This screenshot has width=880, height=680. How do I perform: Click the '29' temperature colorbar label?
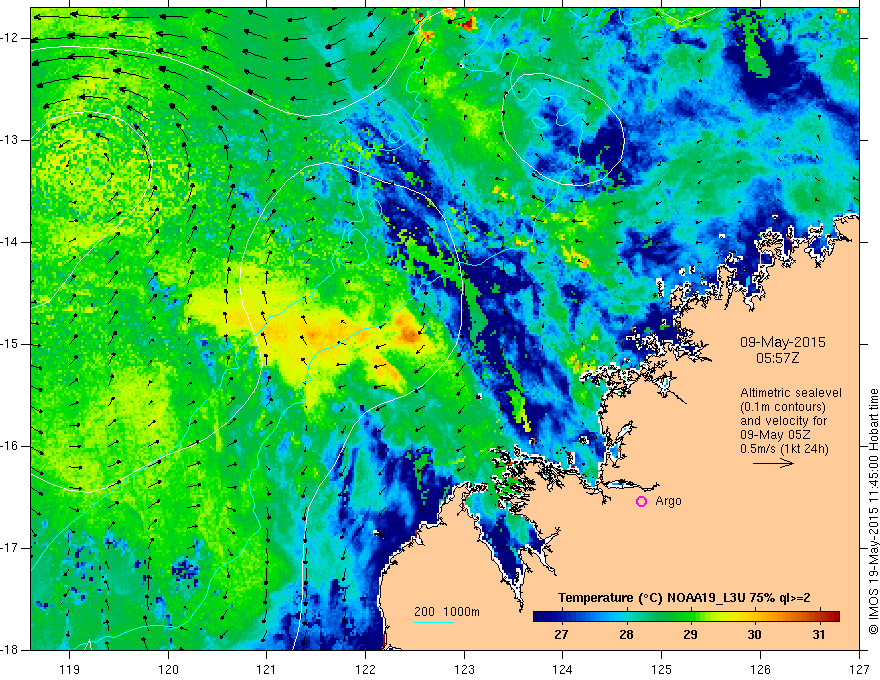(690, 635)
